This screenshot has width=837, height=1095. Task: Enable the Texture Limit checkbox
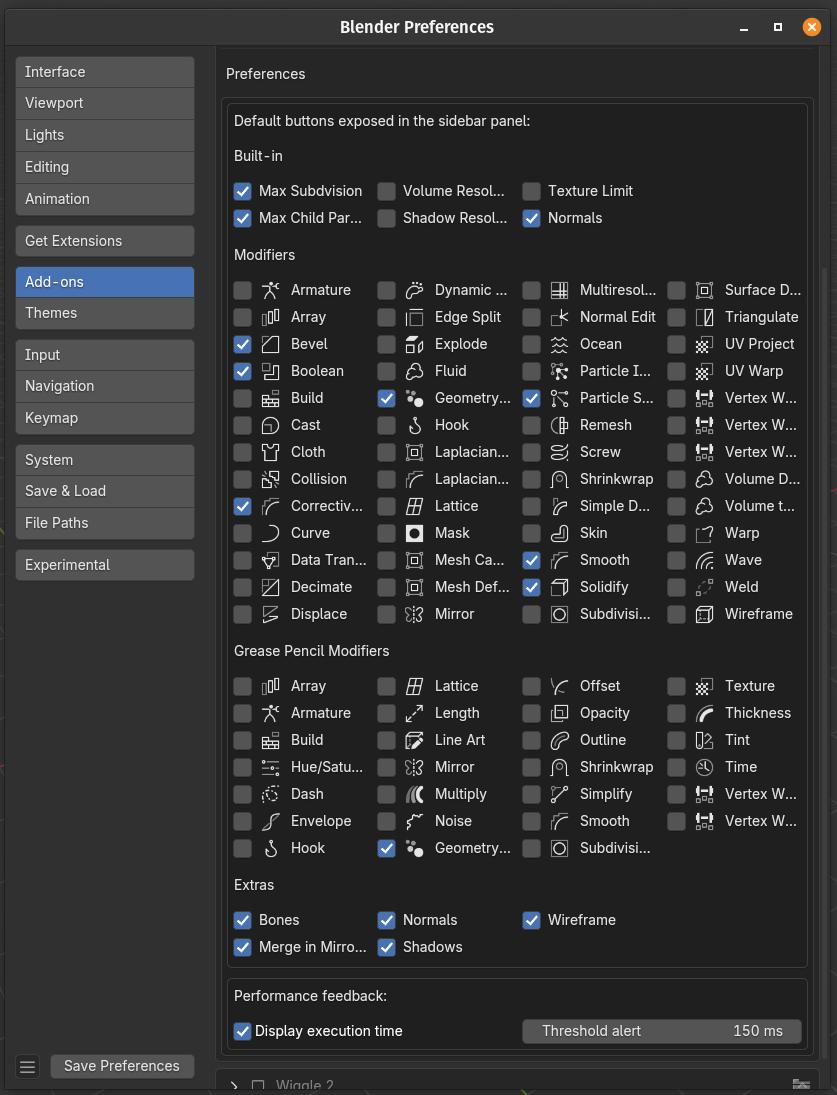tap(531, 191)
